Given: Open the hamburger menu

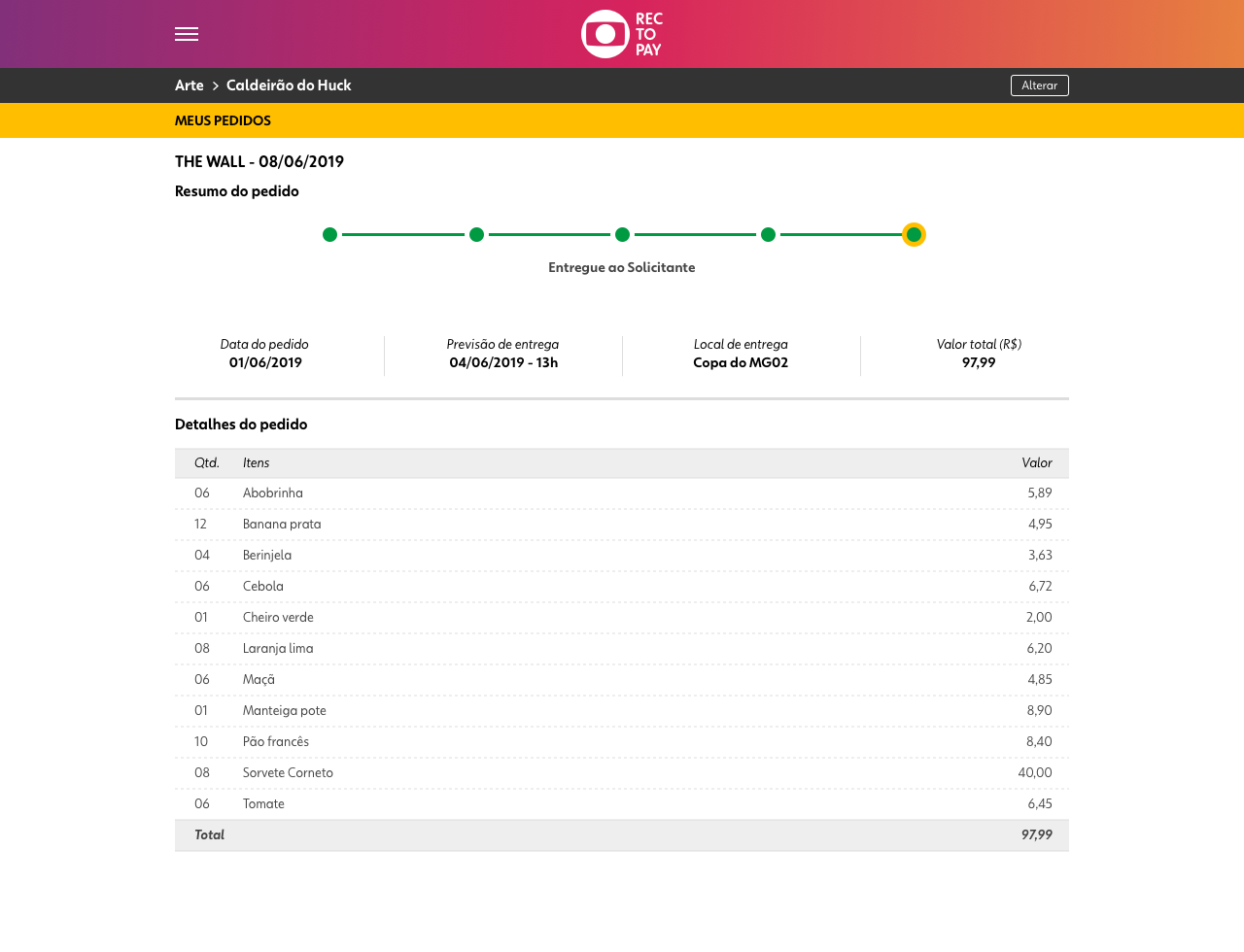Looking at the screenshot, I should coord(187,34).
